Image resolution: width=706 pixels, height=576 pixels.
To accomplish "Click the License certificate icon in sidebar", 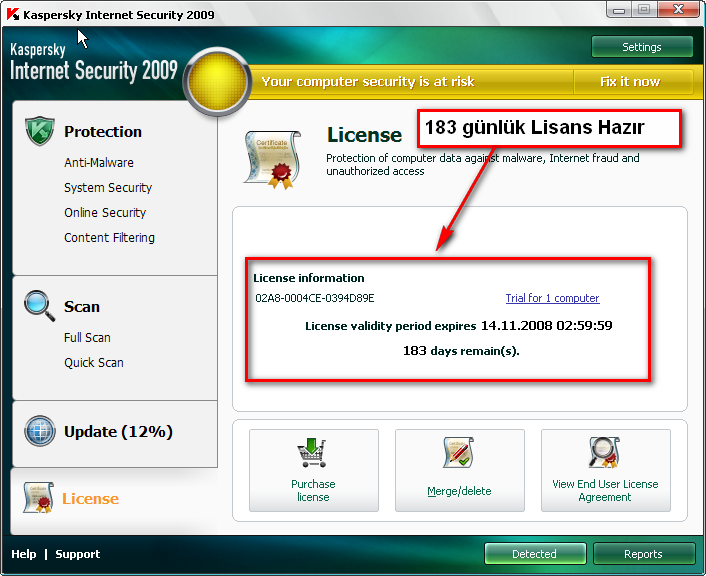I will coord(38,498).
